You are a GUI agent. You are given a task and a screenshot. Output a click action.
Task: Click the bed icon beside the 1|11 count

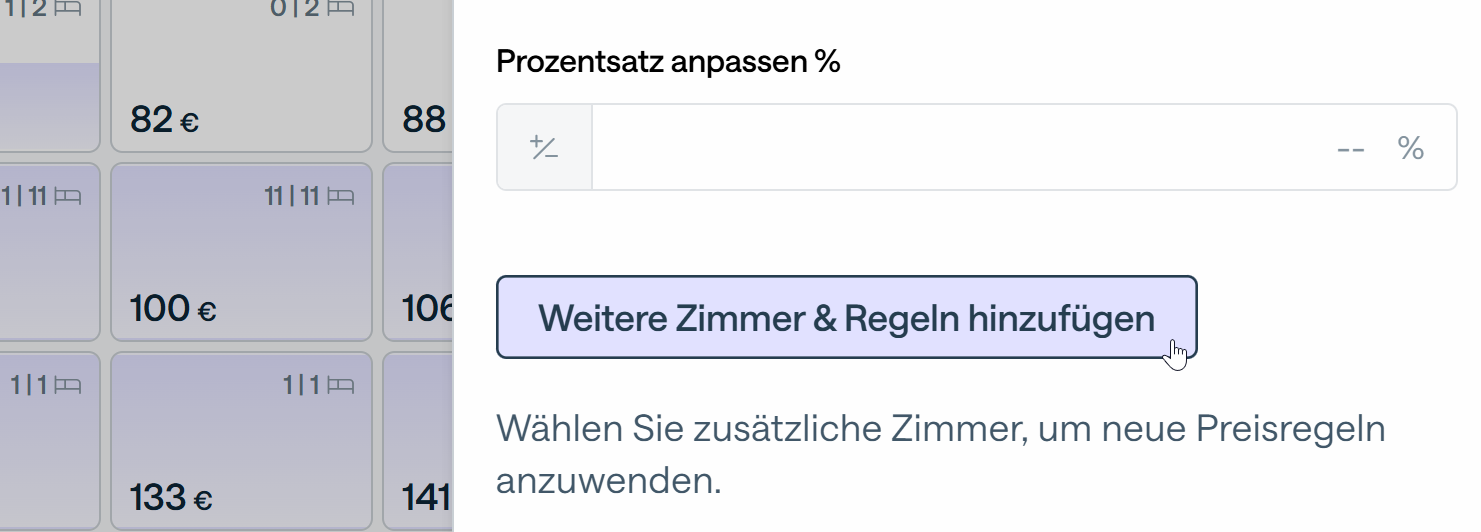click(x=68, y=196)
